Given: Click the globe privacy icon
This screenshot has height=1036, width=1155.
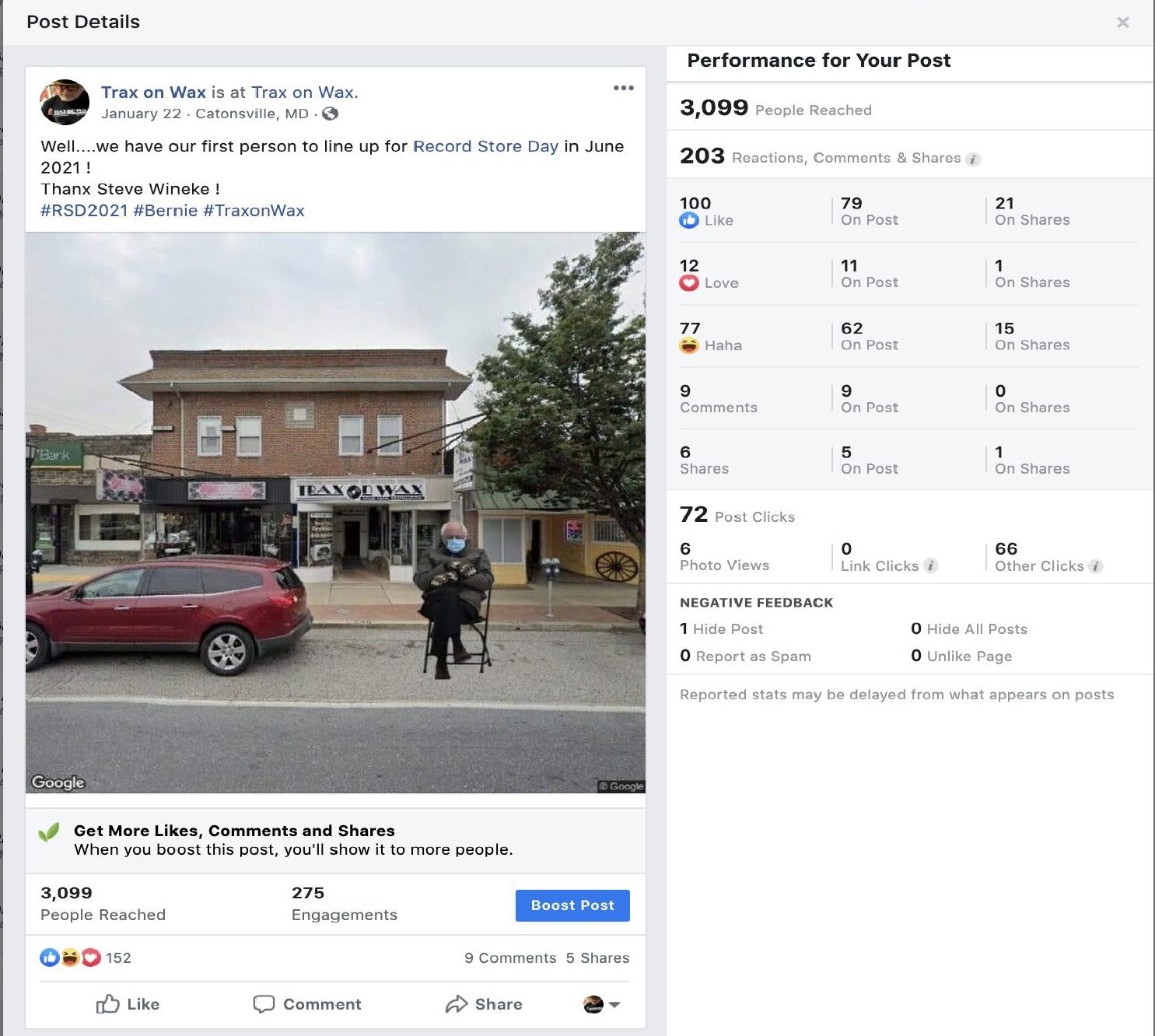Looking at the screenshot, I should click(331, 114).
